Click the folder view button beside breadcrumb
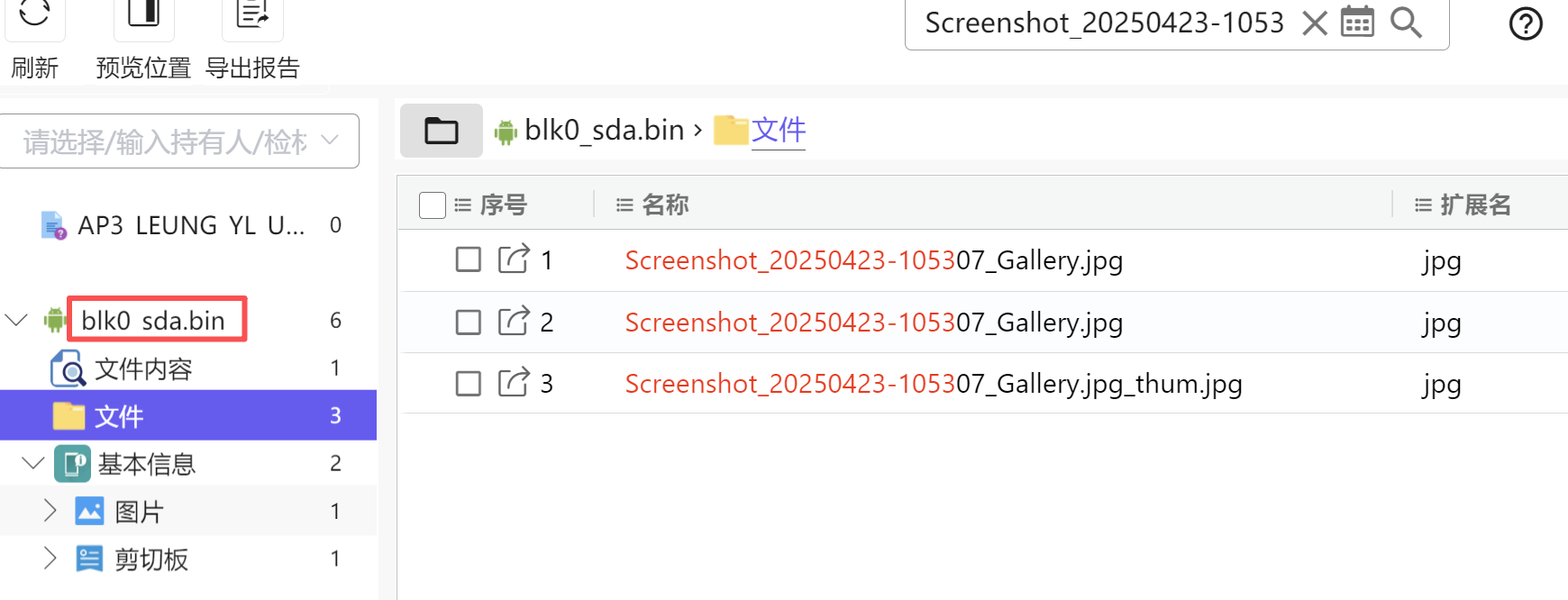Image resolution: width=1568 pixels, height=600 pixels. tap(442, 131)
